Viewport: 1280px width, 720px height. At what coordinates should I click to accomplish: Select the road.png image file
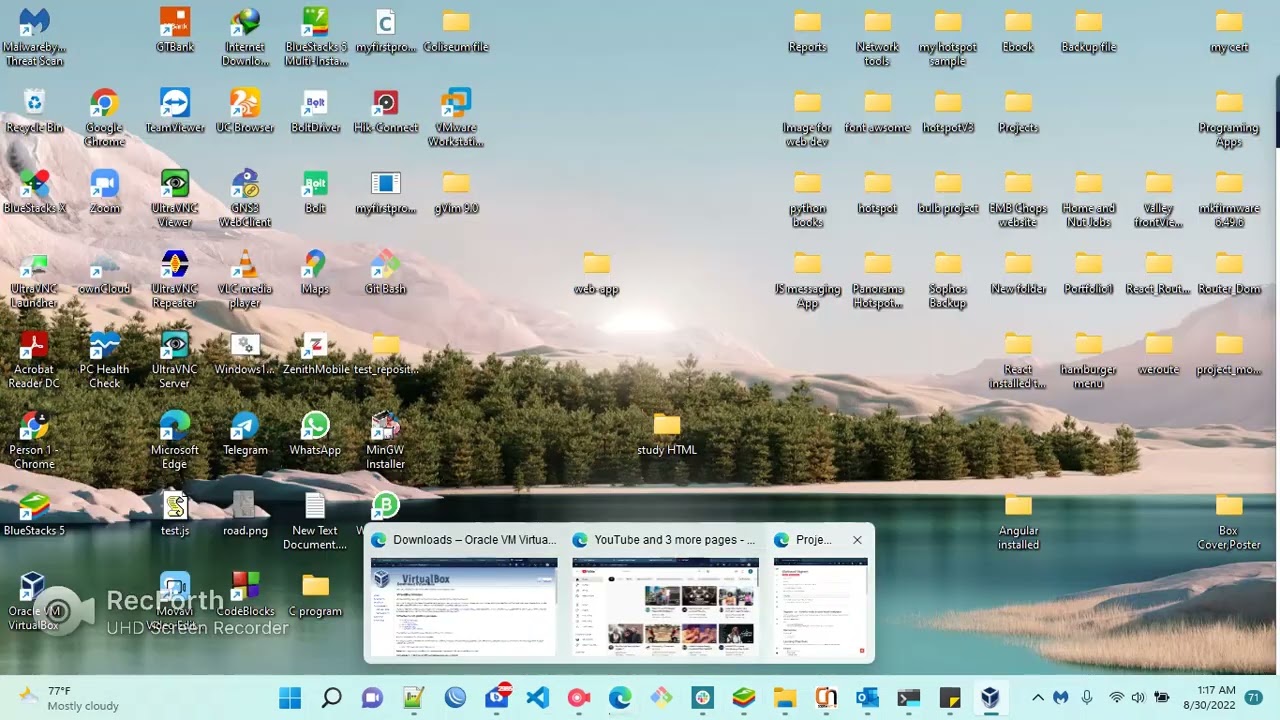(245, 514)
